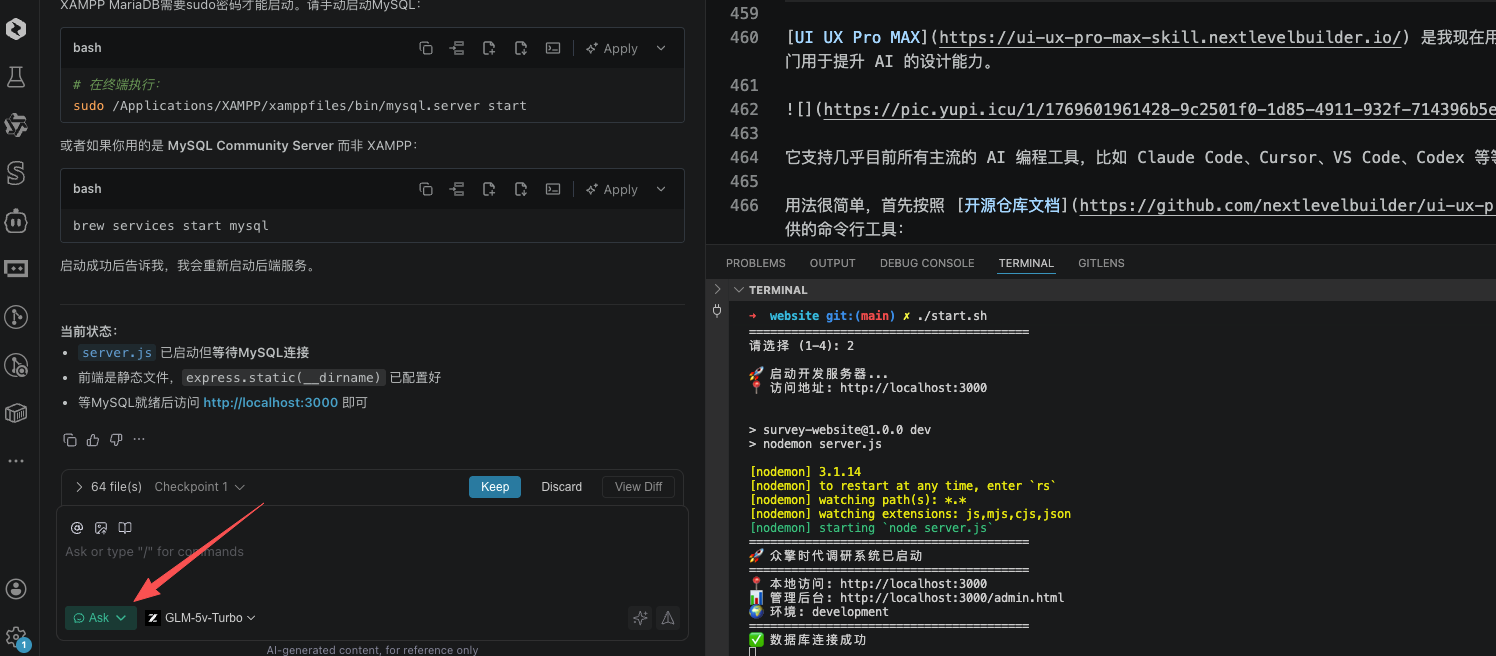Expand Apply options for brew services block
Screen dimensions: 1496x656
(661, 189)
